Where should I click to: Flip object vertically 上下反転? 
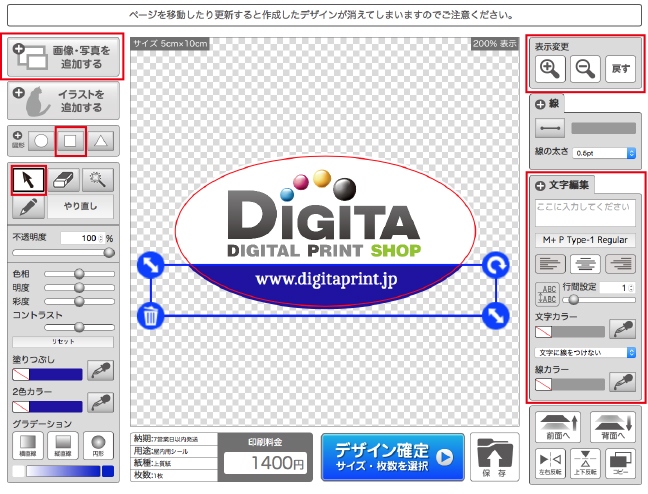click(x=585, y=463)
